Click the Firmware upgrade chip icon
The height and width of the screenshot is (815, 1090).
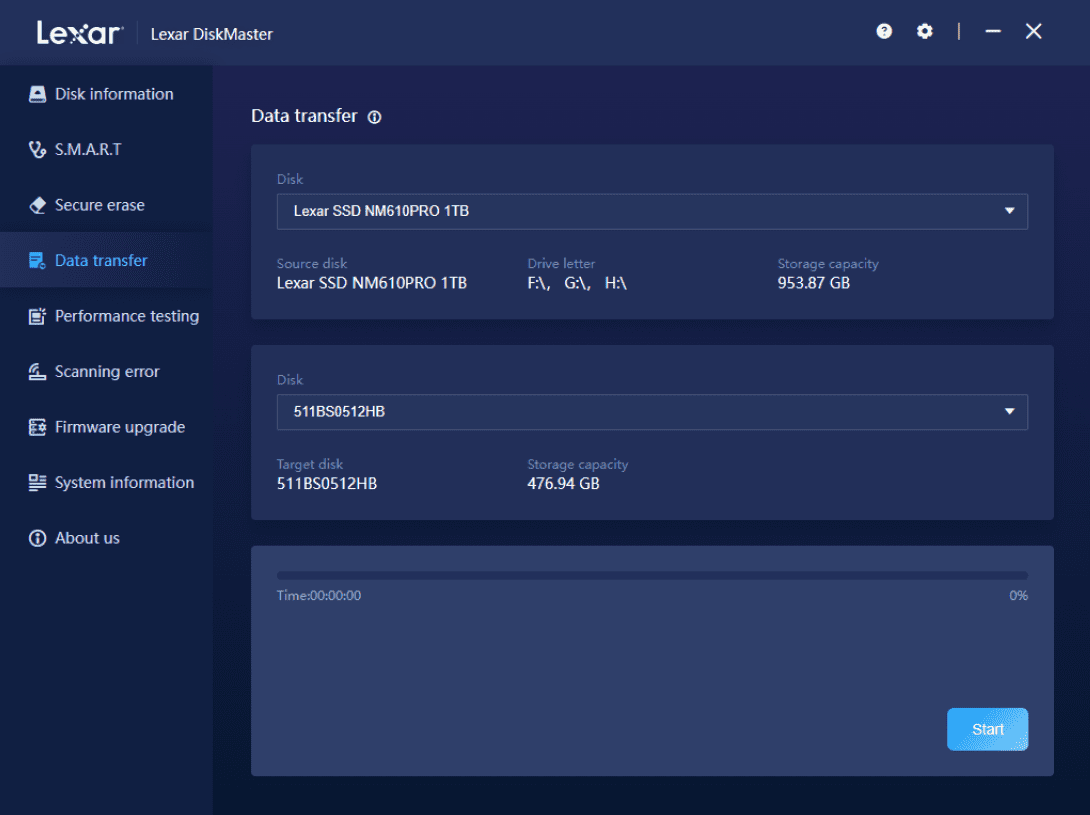[x=38, y=427]
